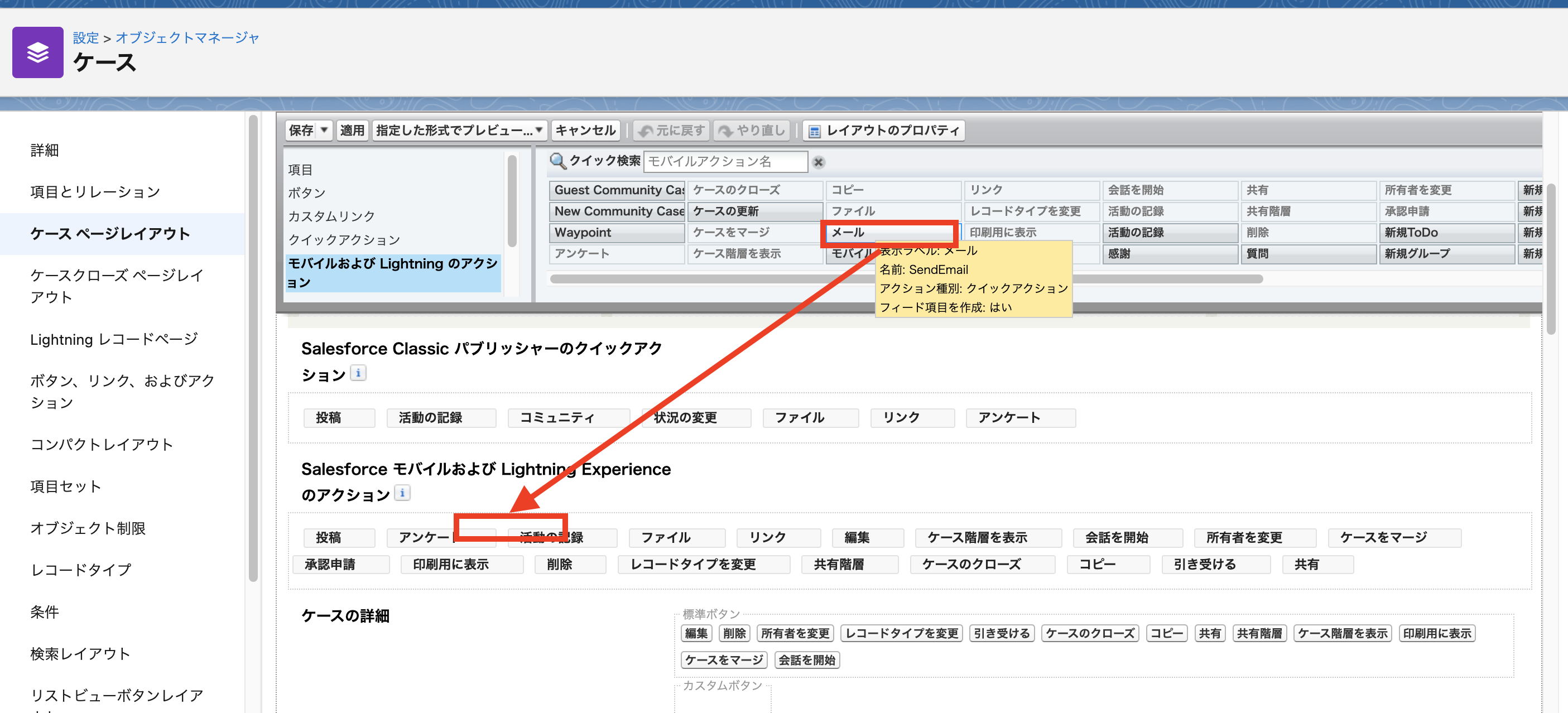The height and width of the screenshot is (713, 1568).
Task: Click the quick search magnifying glass icon
Action: (557, 161)
